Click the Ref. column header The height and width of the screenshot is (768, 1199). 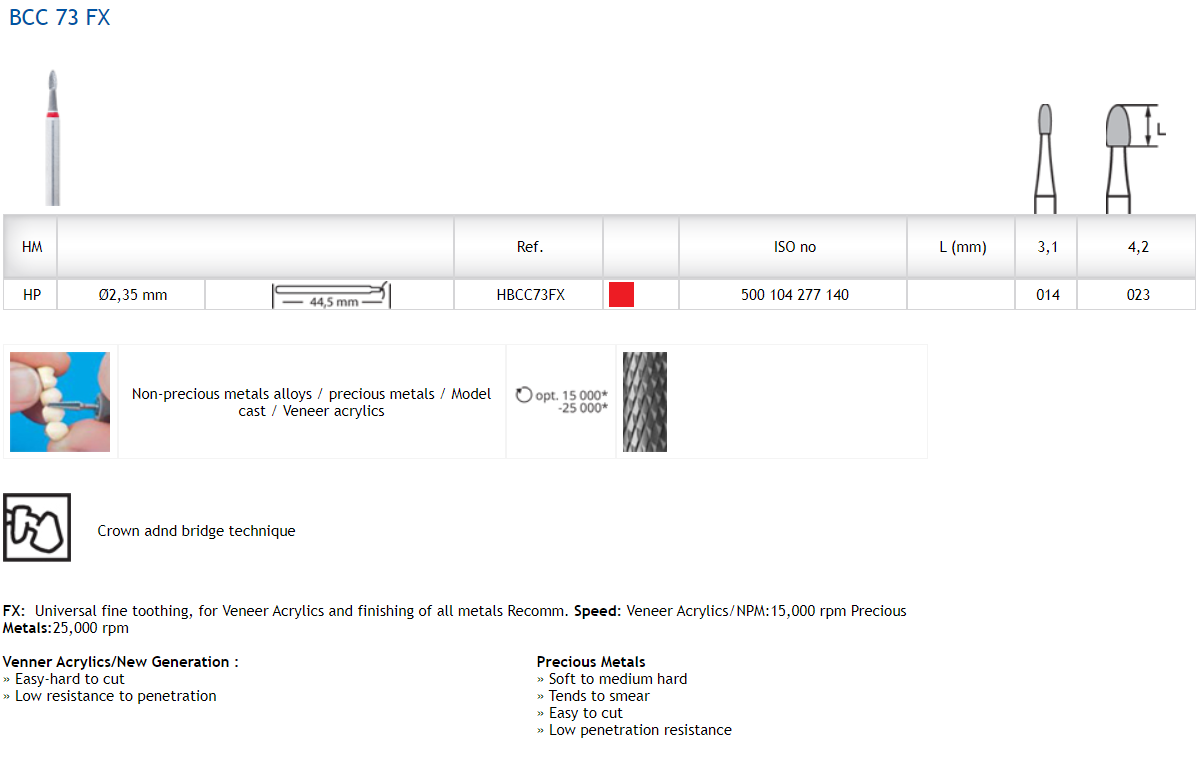click(x=530, y=247)
